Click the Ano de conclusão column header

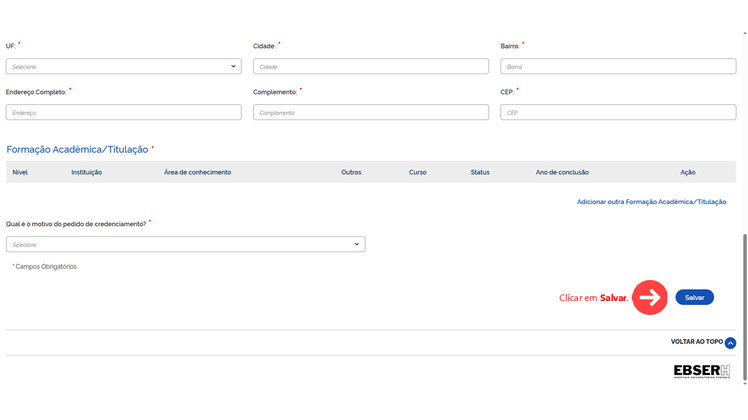click(562, 172)
